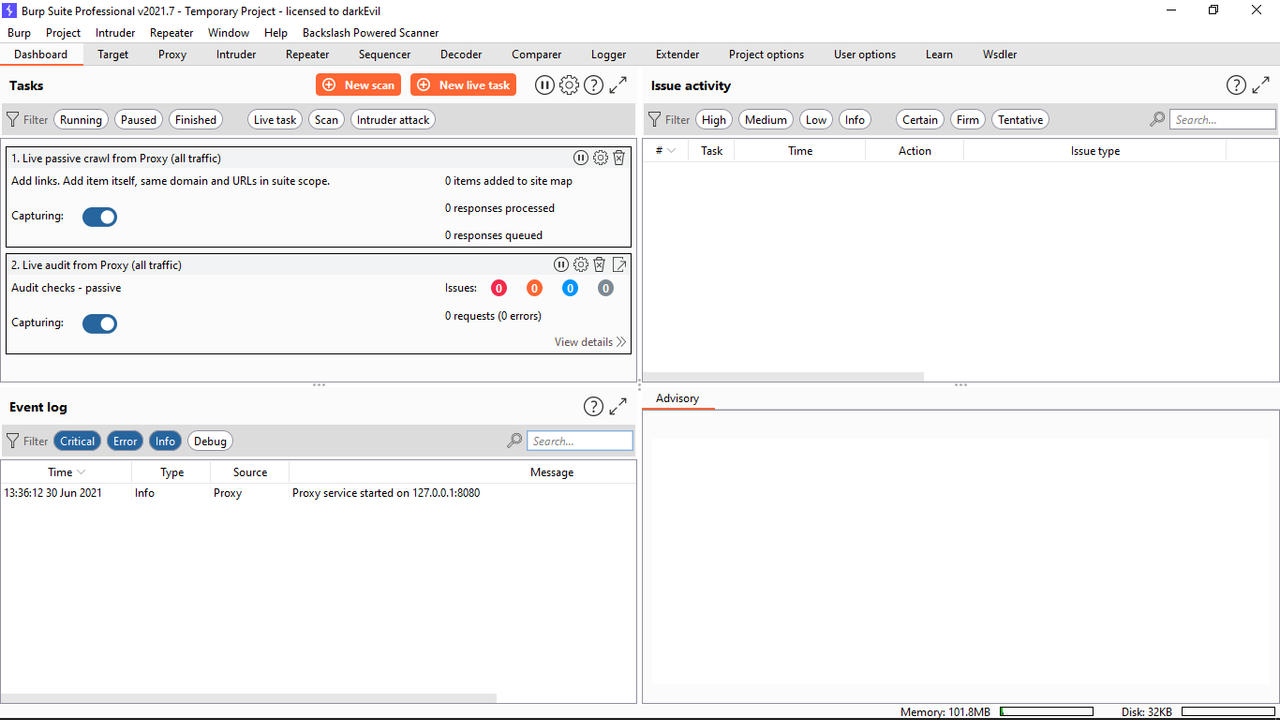1280x720 pixels.
Task: Expand the Issue activity panel
Action: pos(1261,85)
